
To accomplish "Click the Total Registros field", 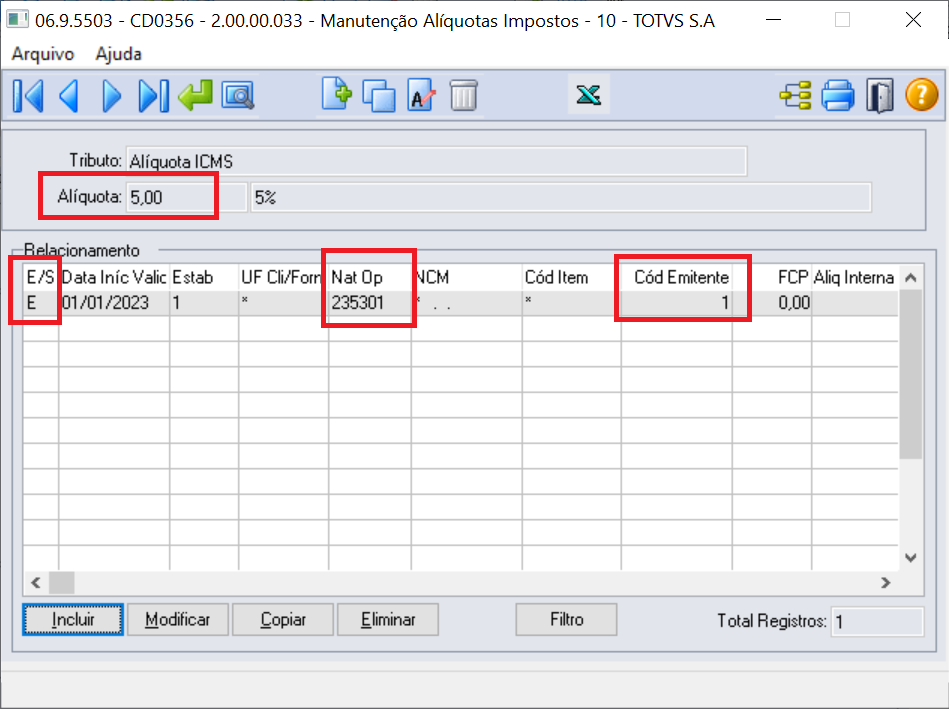I will coord(878,621).
